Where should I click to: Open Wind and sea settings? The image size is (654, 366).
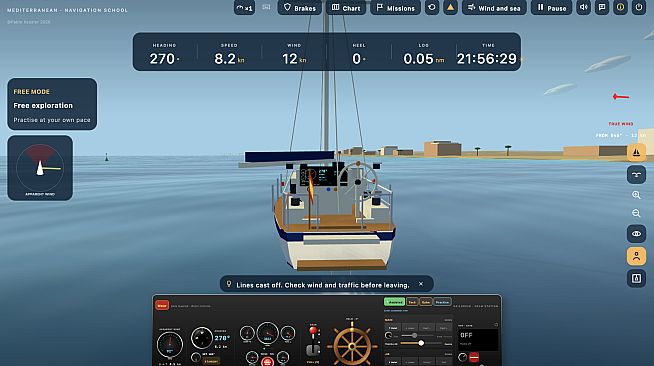click(494, 8)
